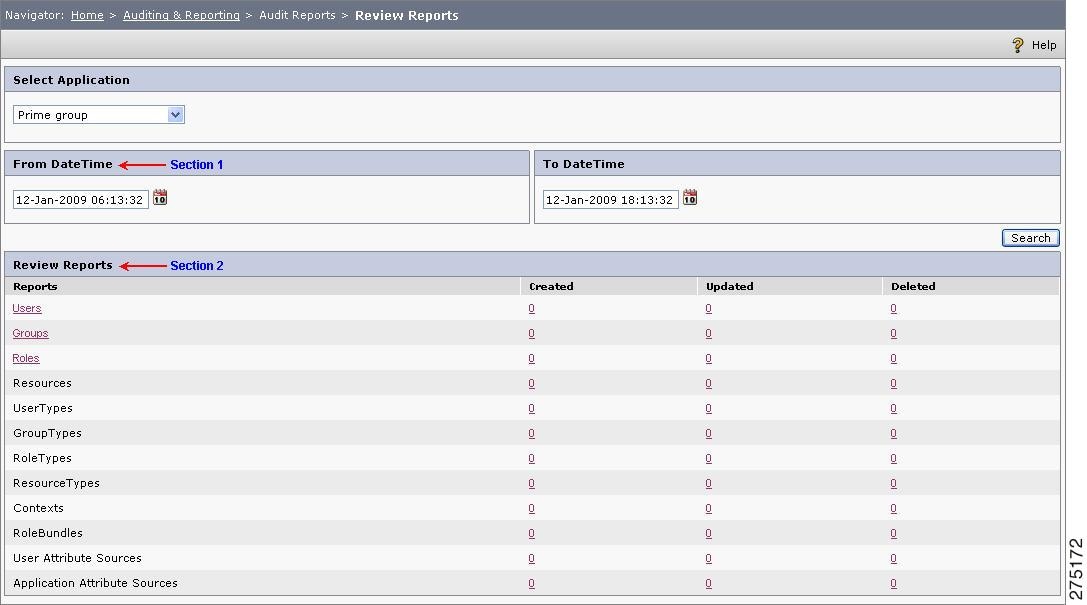1087x605 pixels.
Task: Click Updated count for UserTypes row
Action: pos(708,408)
